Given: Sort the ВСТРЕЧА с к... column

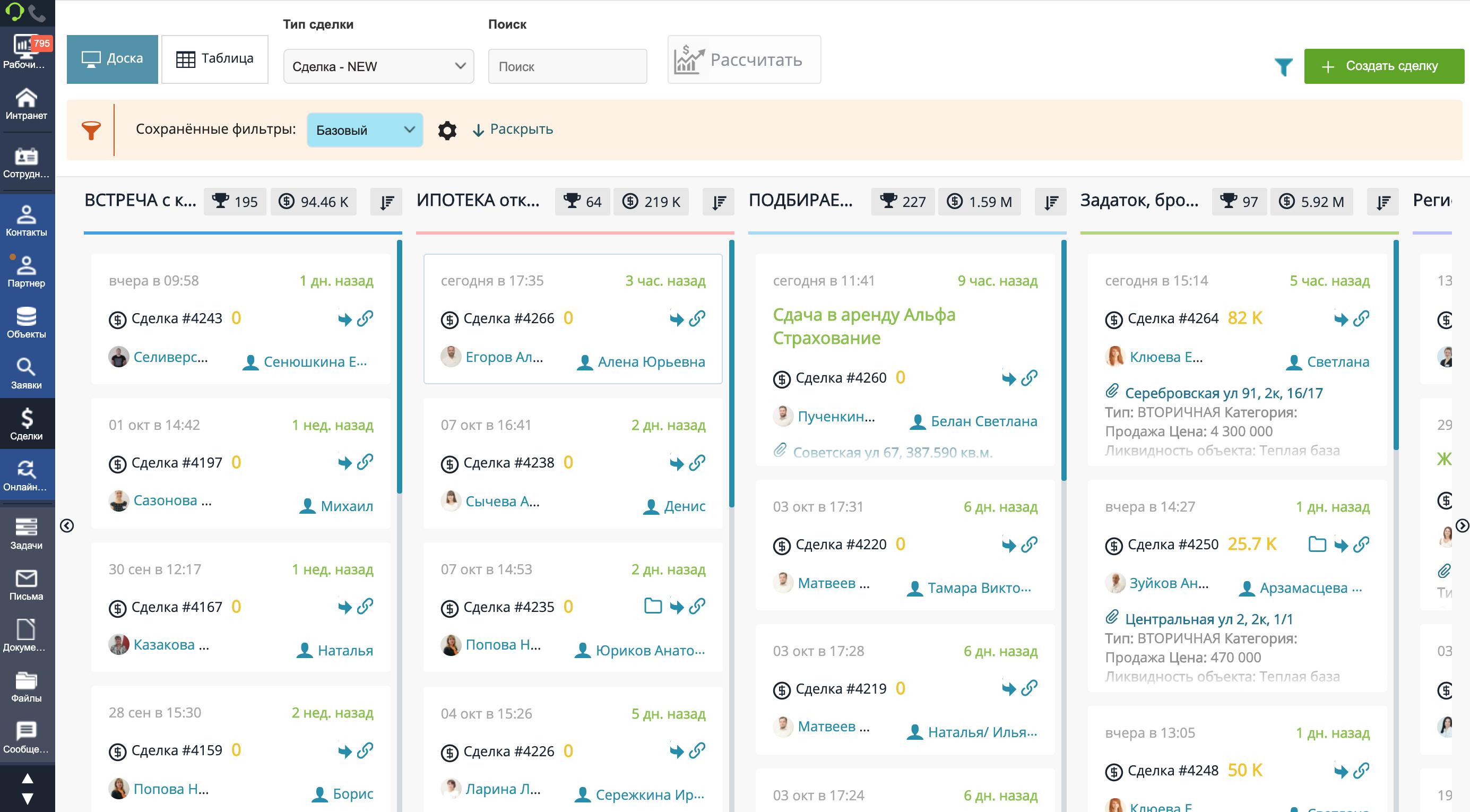Looking at the screenshot, I should [387, 202].
